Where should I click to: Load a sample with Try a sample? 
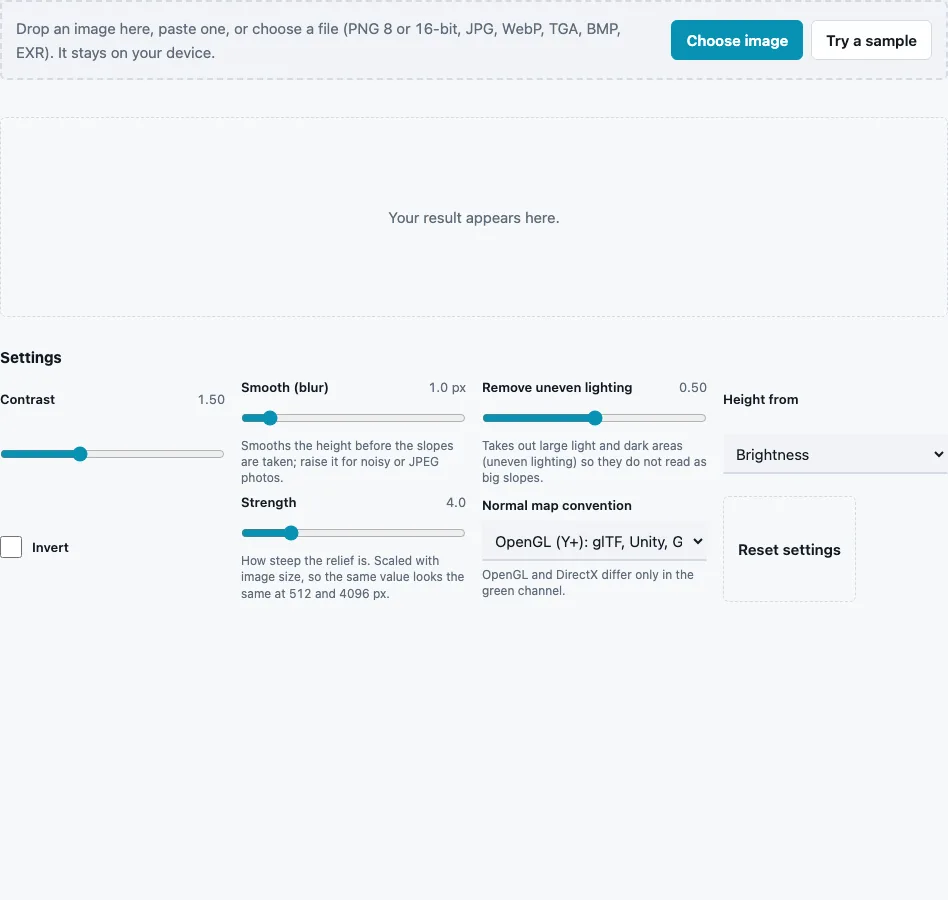[871, 40]
